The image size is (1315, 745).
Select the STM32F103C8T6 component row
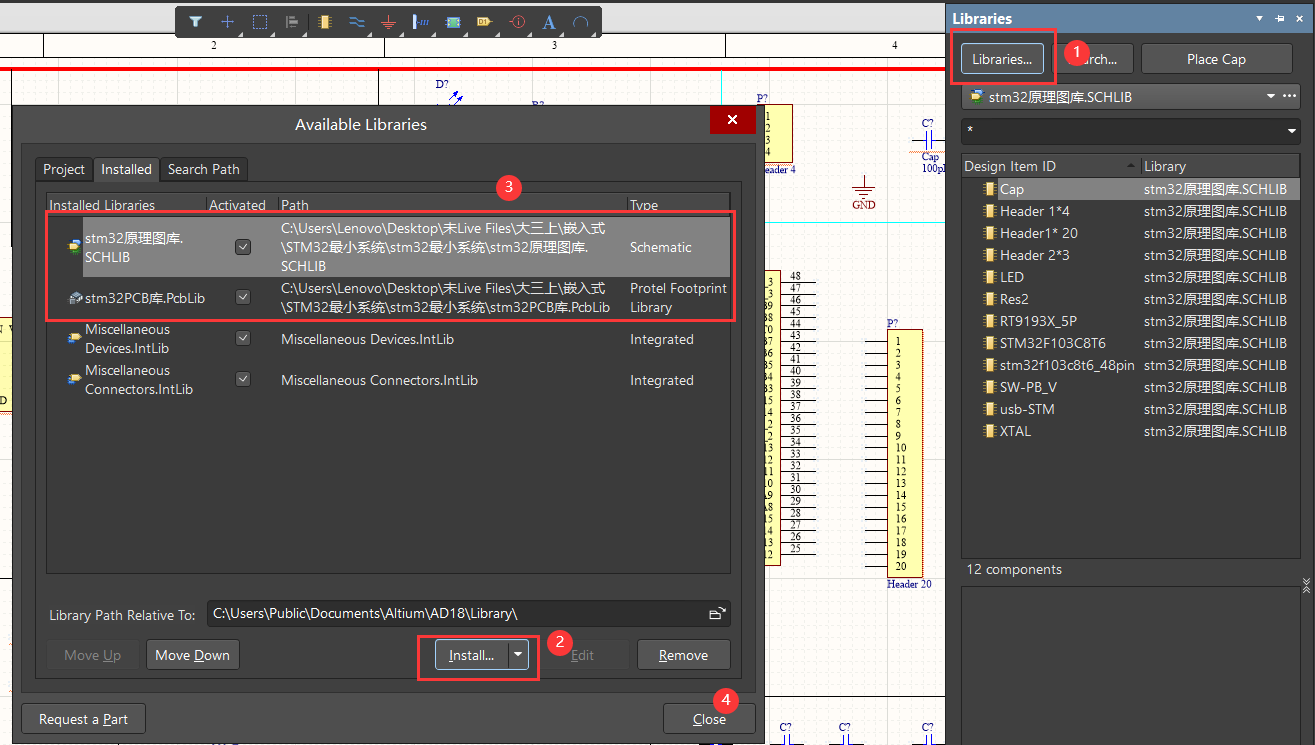click(x=1130, y=343)
